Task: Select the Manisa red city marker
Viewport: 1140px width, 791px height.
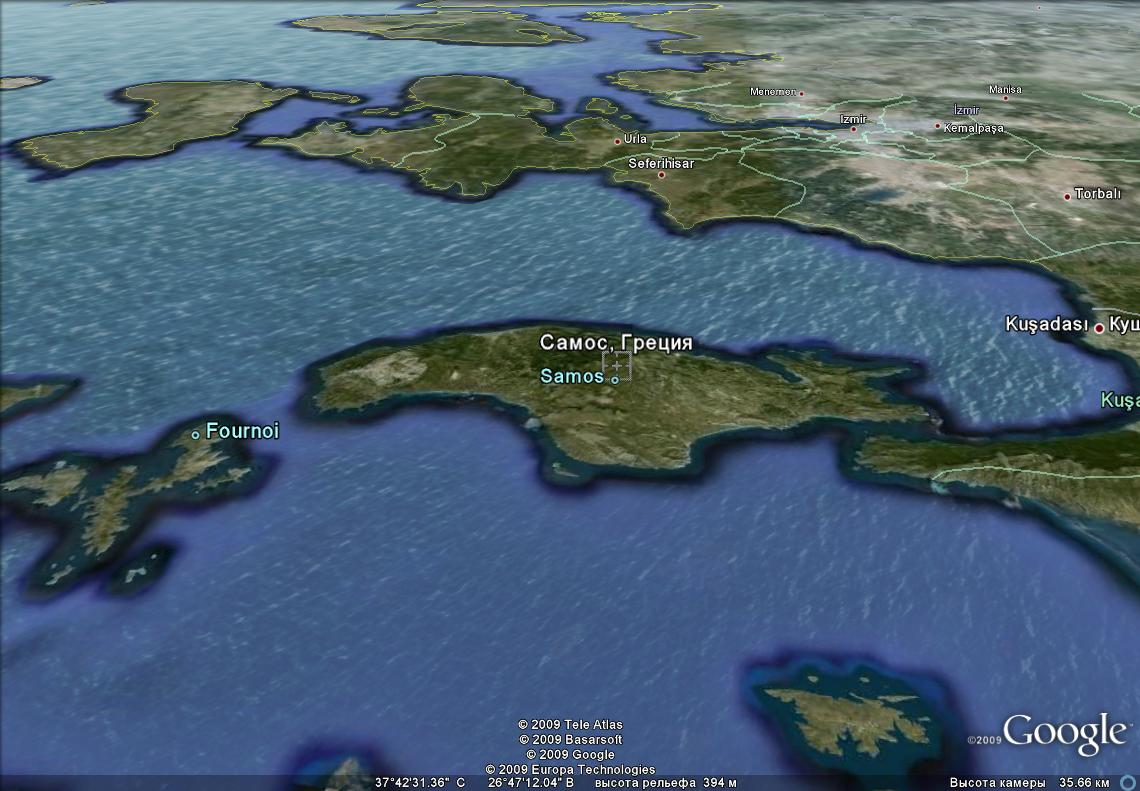Action: [x=1005, y=97]
